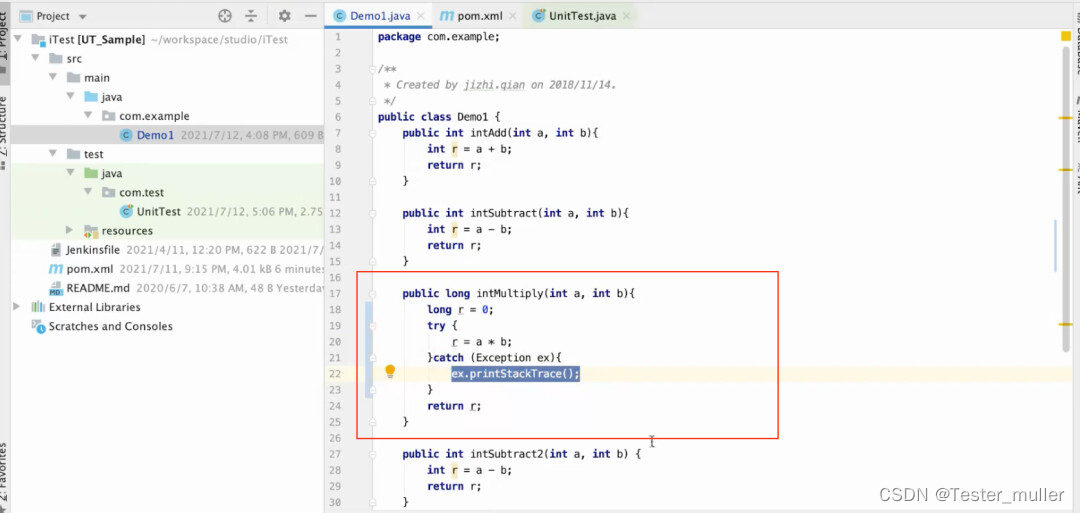
Task: Collapse the com.example package arrow
Action: (x=87, y=116)
